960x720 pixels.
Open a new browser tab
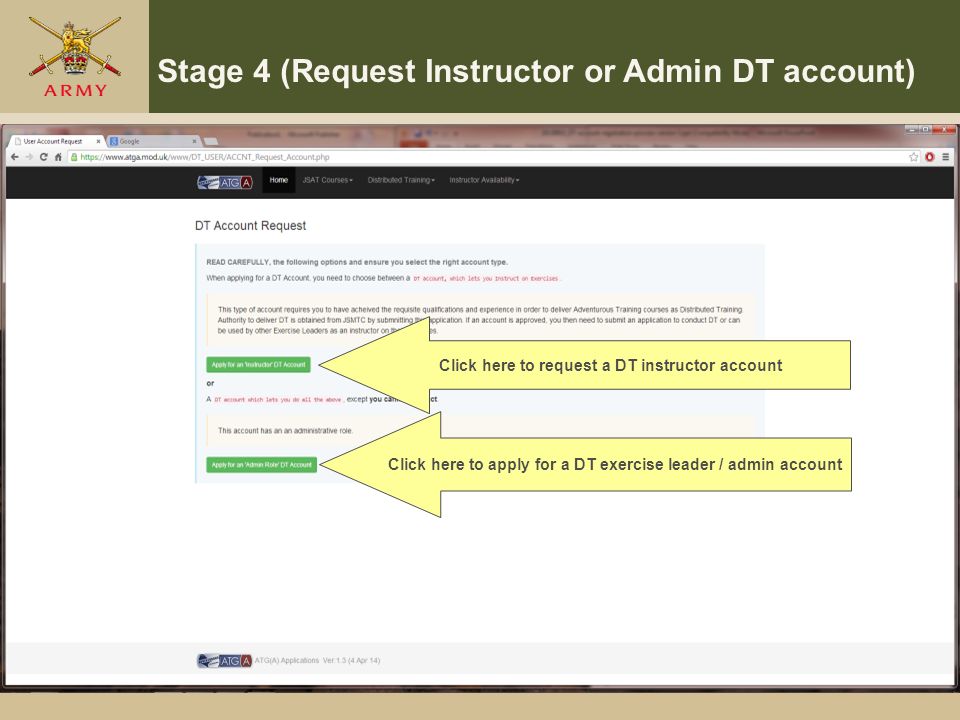point(211,141)
